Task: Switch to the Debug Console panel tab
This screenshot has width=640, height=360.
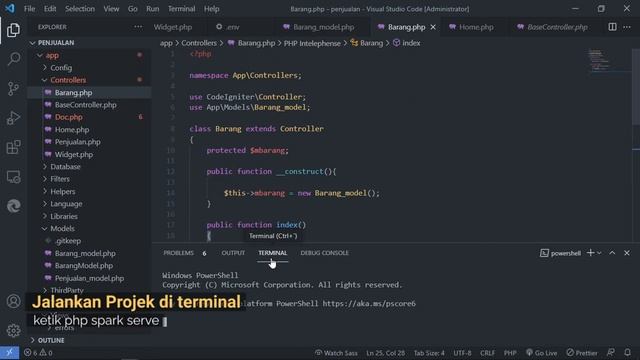Action: (324, 253)
